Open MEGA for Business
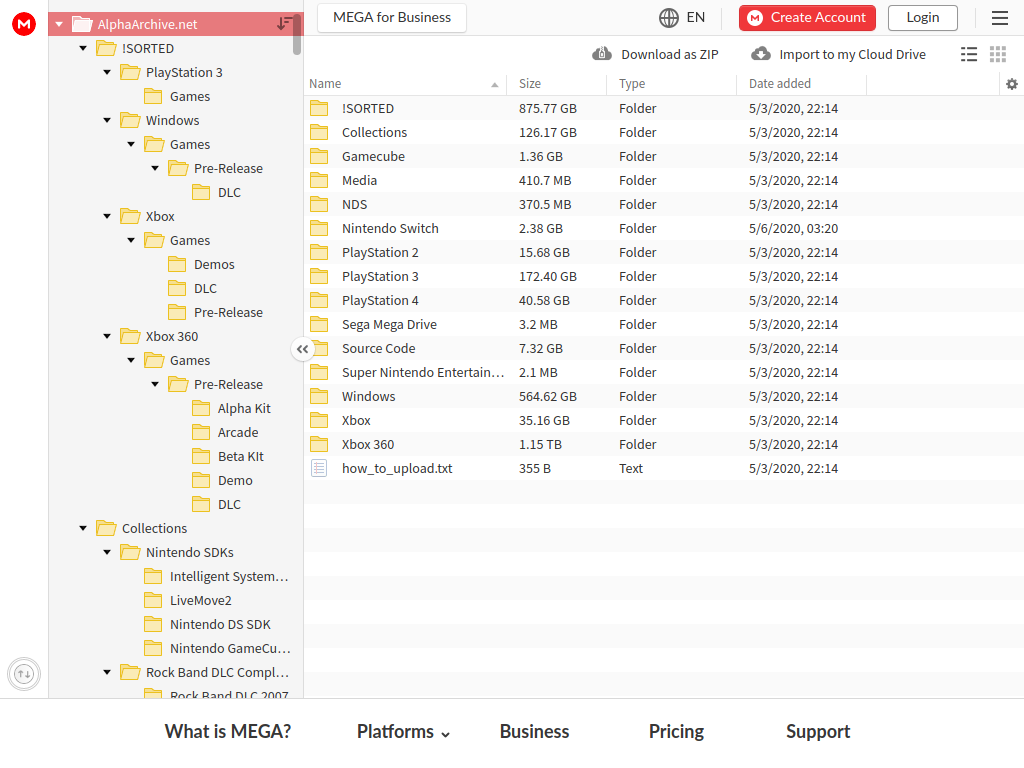 [x=392, y=18]
